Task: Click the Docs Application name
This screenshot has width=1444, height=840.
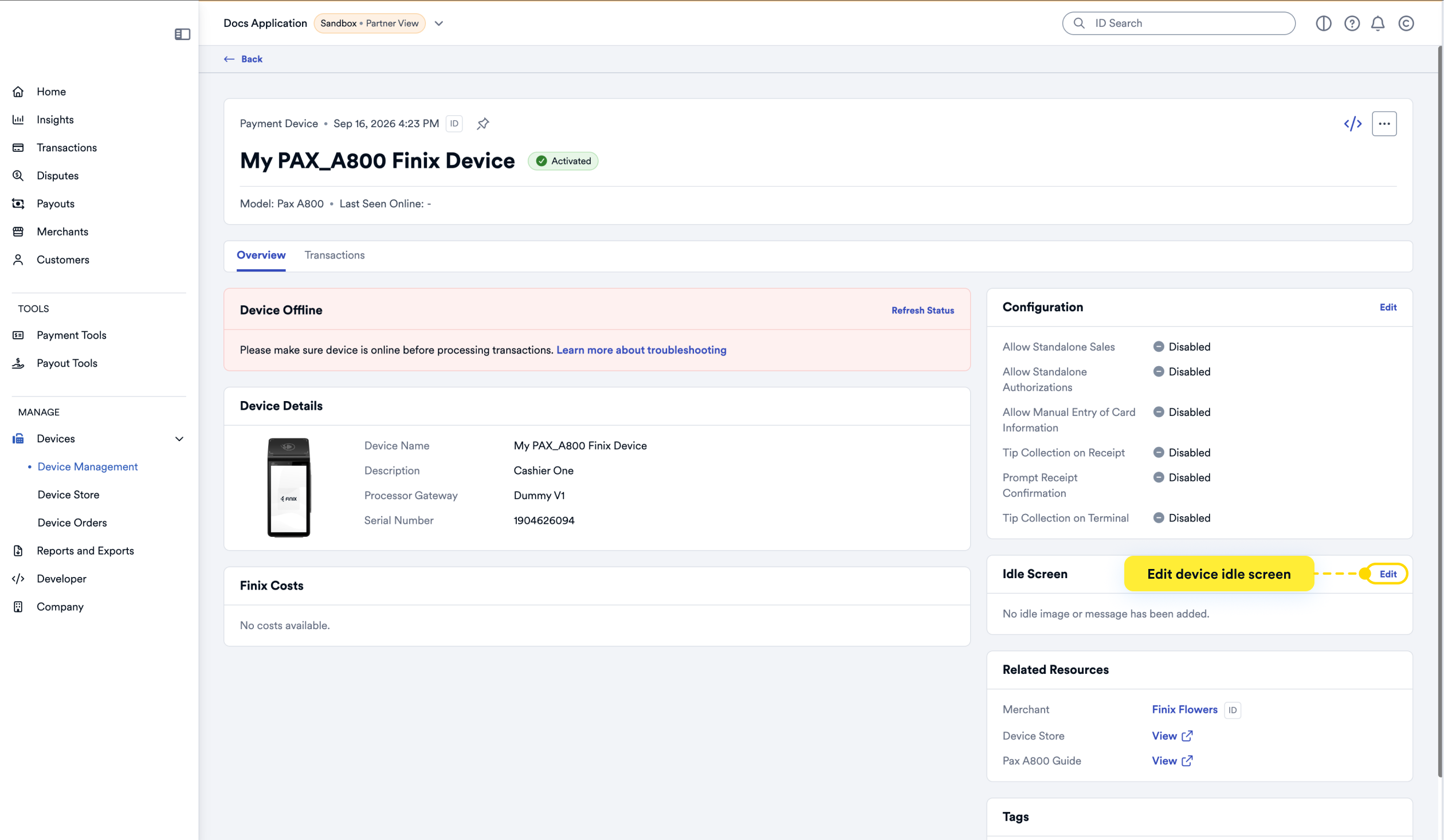Action: (265, 23)
